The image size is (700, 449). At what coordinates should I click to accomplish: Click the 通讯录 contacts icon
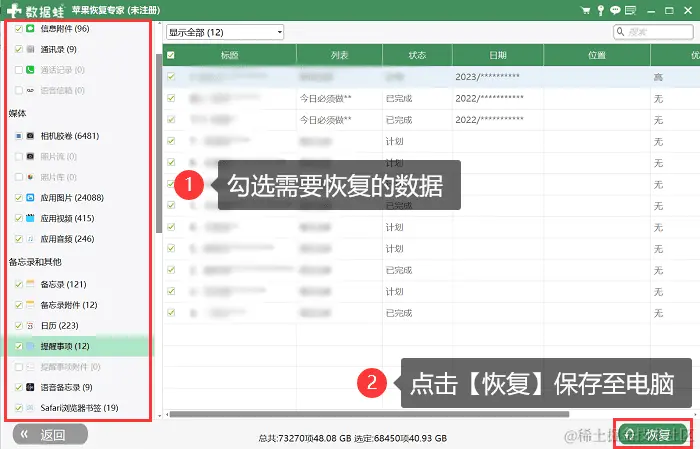pyautogui.click(x=30, y=49)
